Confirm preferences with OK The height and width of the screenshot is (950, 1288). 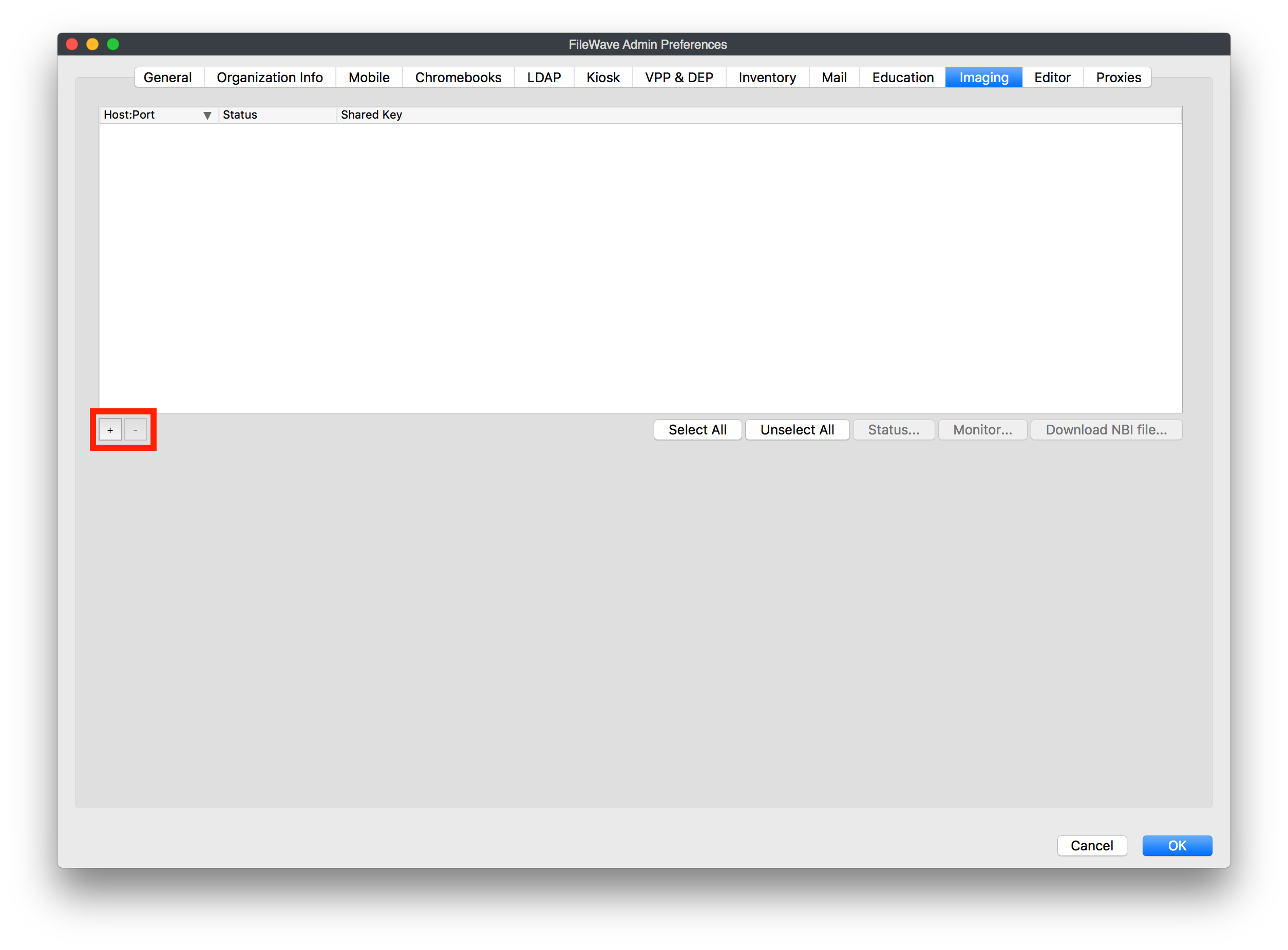pos(1177,846)
